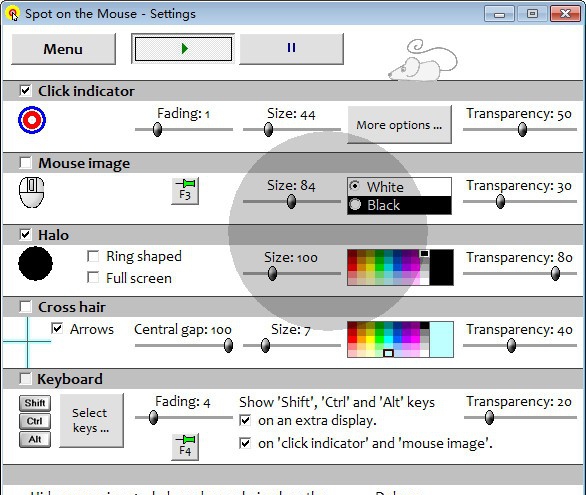Image resolution: width=586 pixels, height=495 pixels.
Task: Click the red-blue click indicator target icon
Action: pos(32,120)
